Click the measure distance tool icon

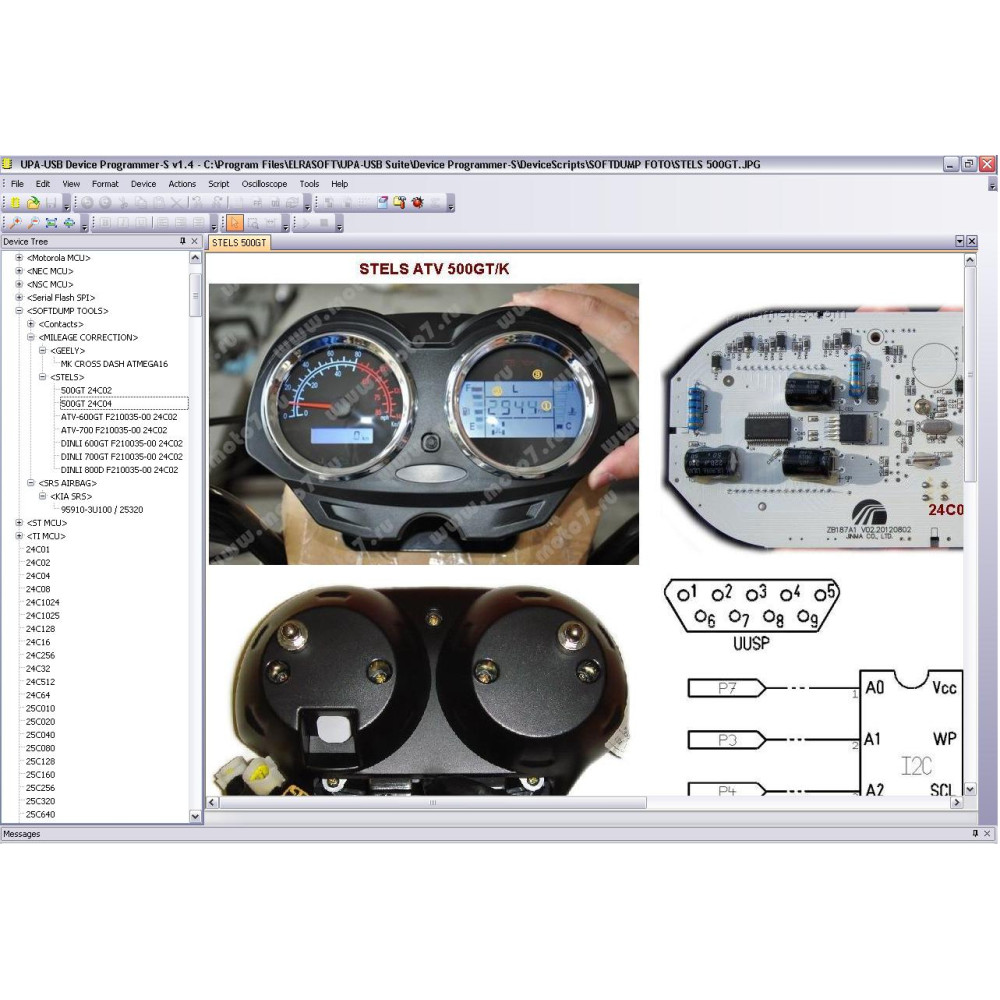click(270, 223)
